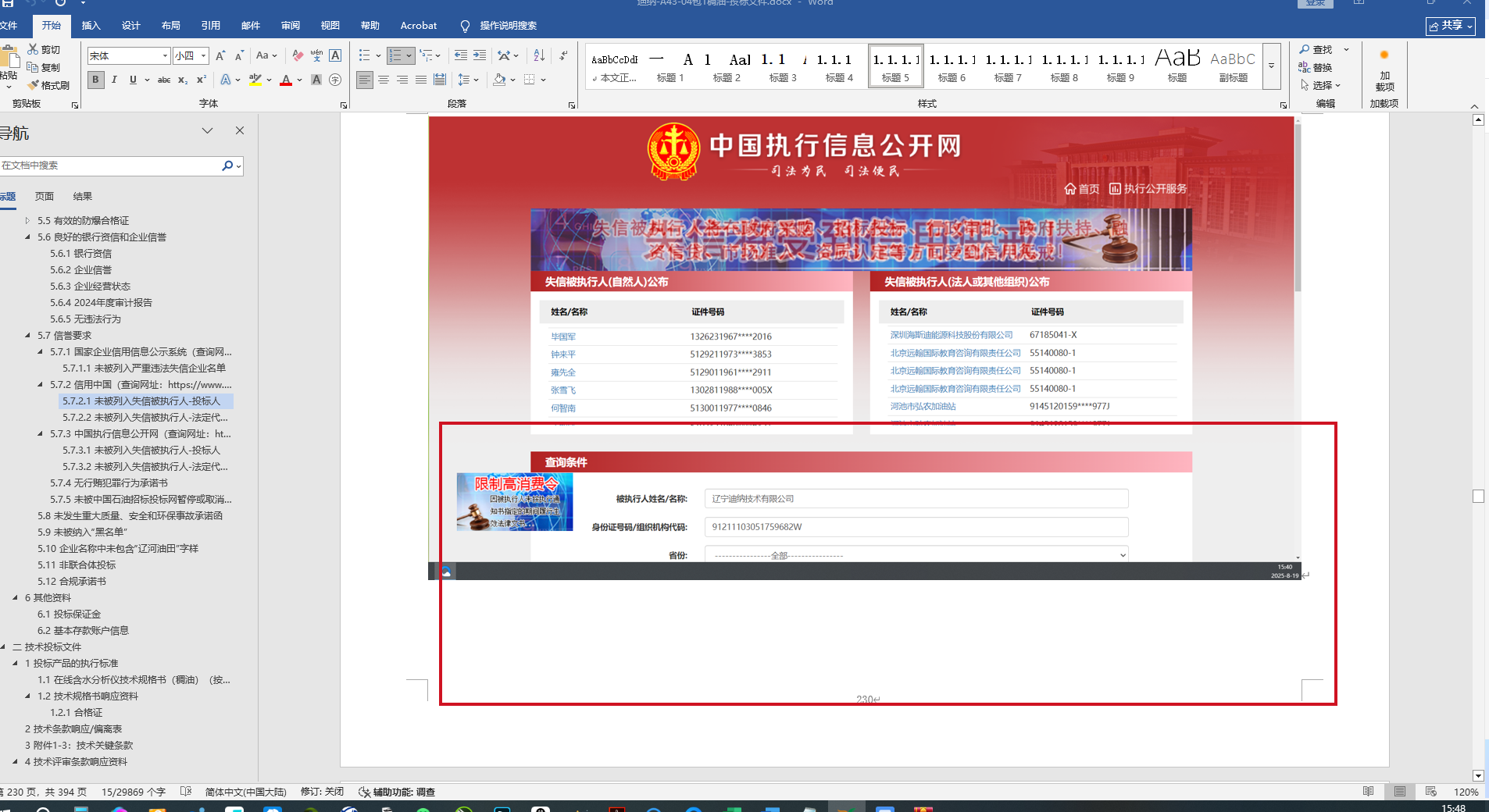The width and height of the screenshot is (1489, 812).
Task: Apply character shading
Action: pos(316,80)
